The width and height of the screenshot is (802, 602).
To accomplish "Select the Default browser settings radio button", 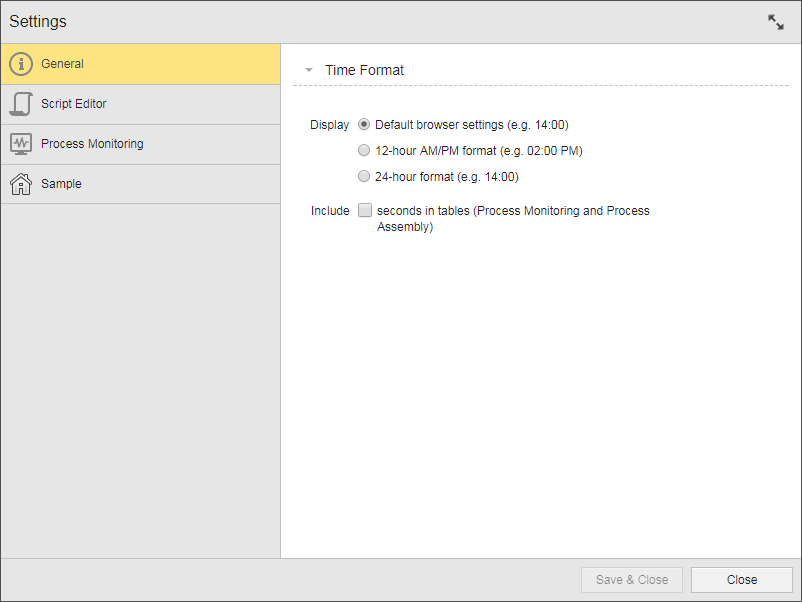I will coord(364,125).
